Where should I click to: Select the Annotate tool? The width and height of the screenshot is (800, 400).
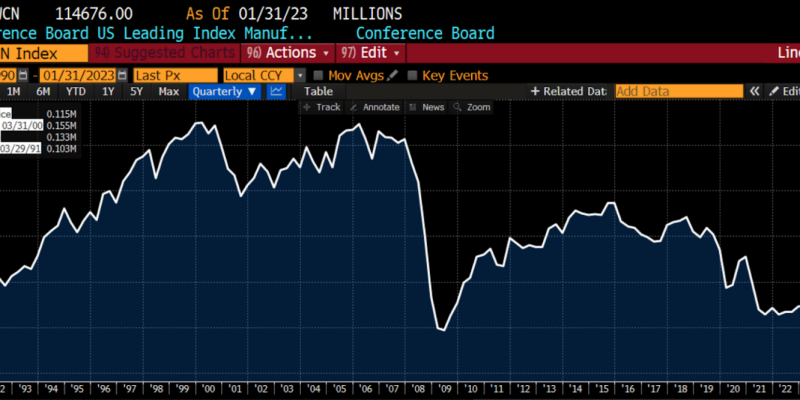(375, 107)
